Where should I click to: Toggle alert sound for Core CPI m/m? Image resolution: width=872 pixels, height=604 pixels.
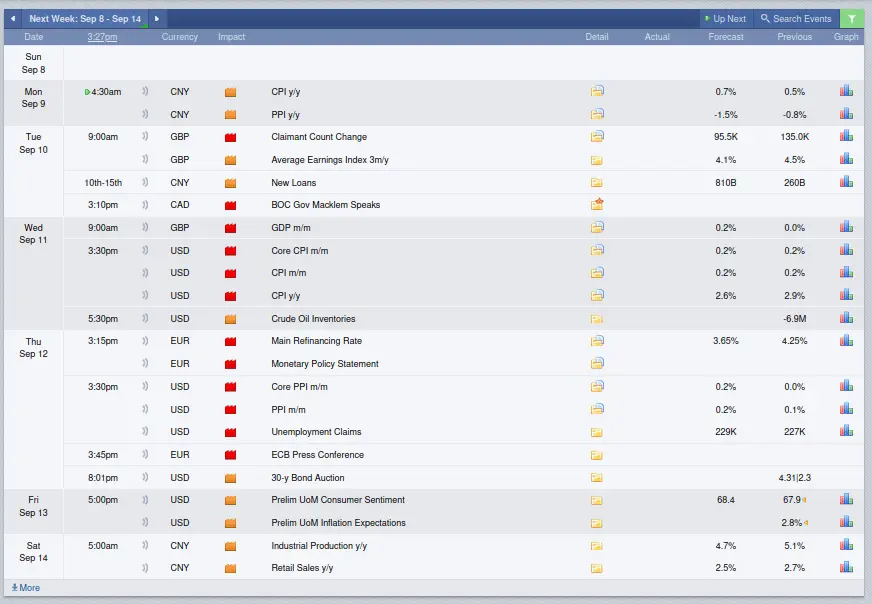(145, 250)
